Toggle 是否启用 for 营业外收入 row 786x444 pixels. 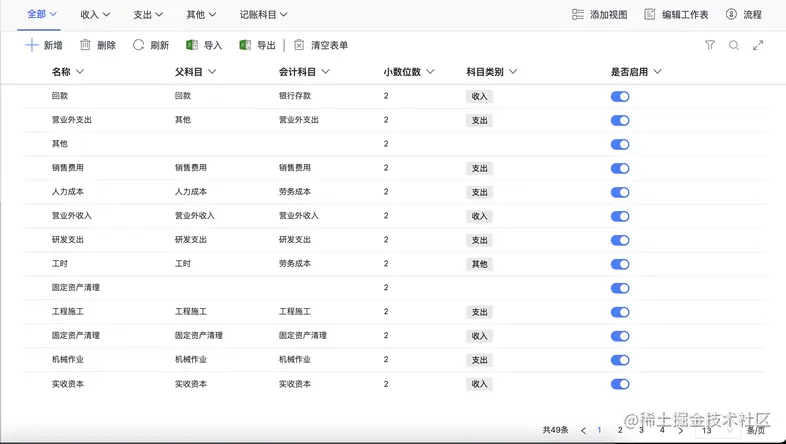coord(620,216)
